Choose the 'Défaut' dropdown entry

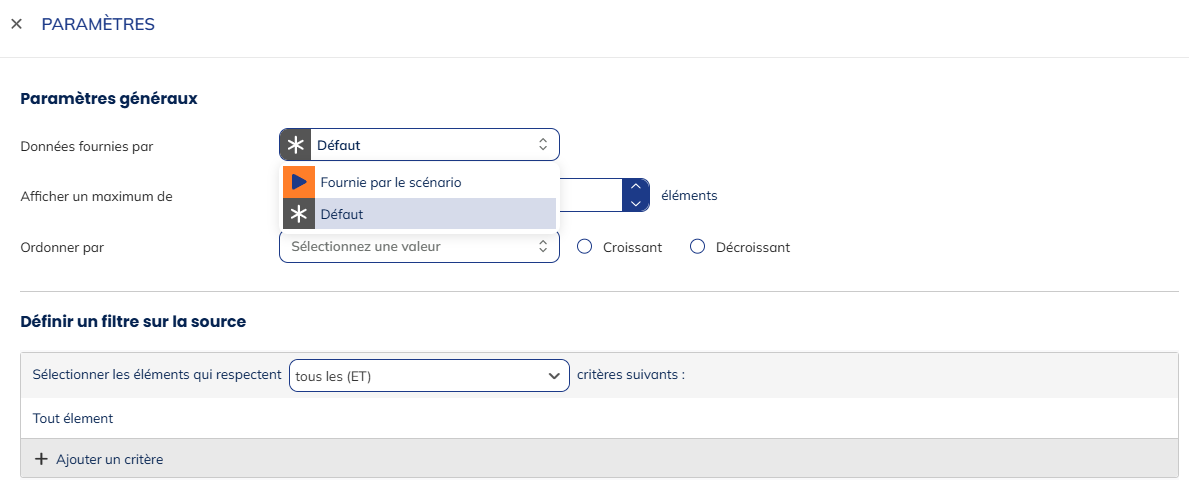pos(342,214)
